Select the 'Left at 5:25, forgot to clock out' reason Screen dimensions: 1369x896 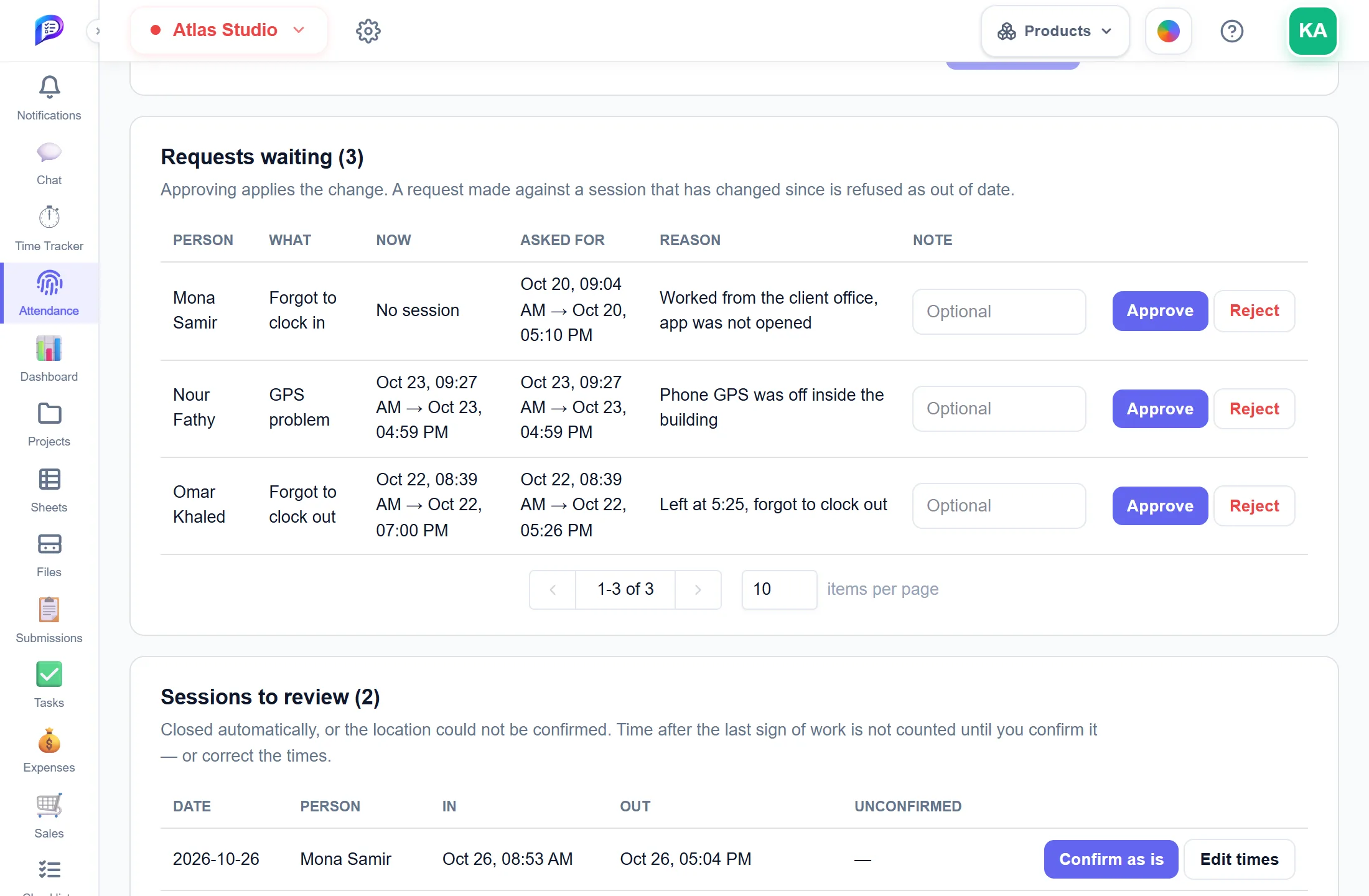[773, 505]
